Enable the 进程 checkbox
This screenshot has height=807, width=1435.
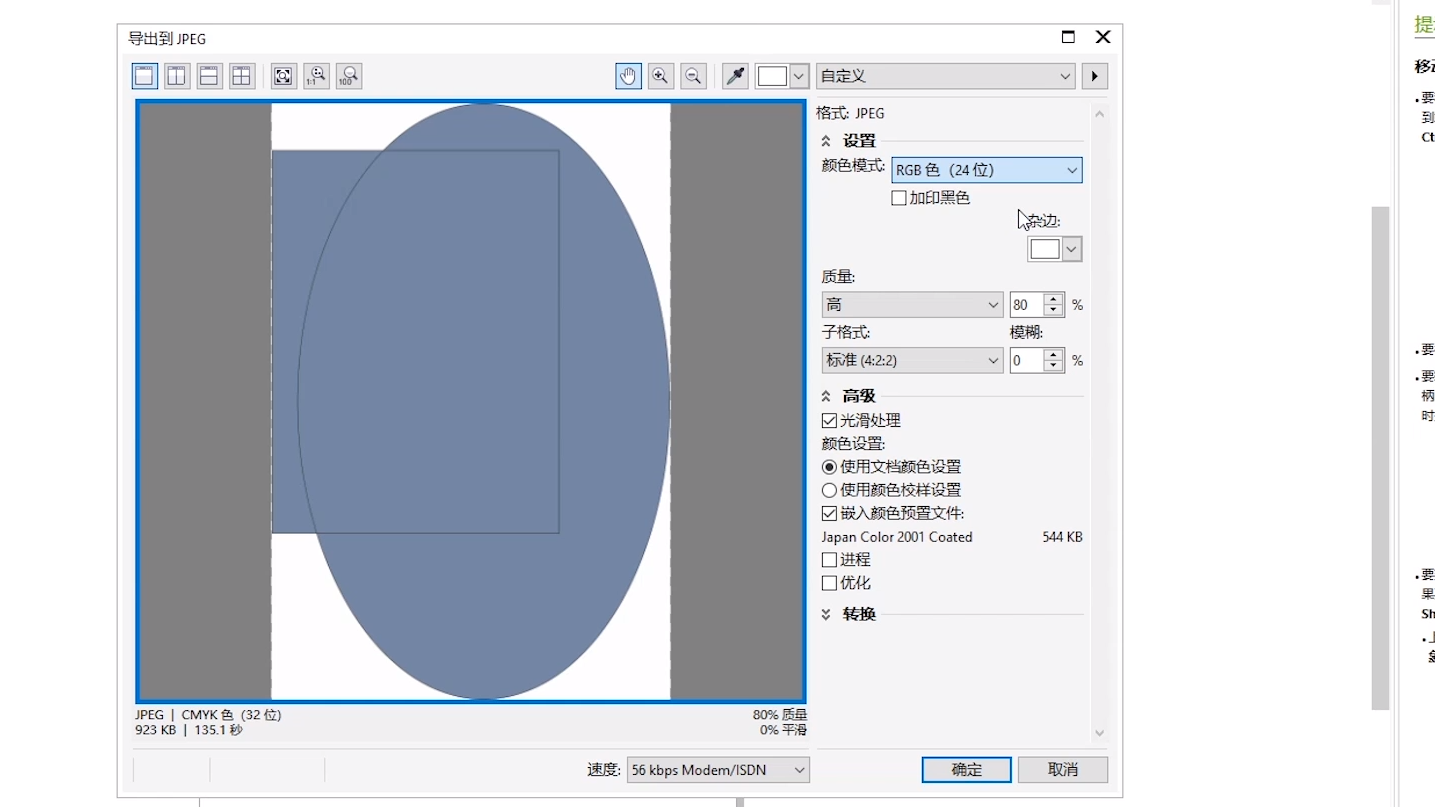click(x=829, y=560)
